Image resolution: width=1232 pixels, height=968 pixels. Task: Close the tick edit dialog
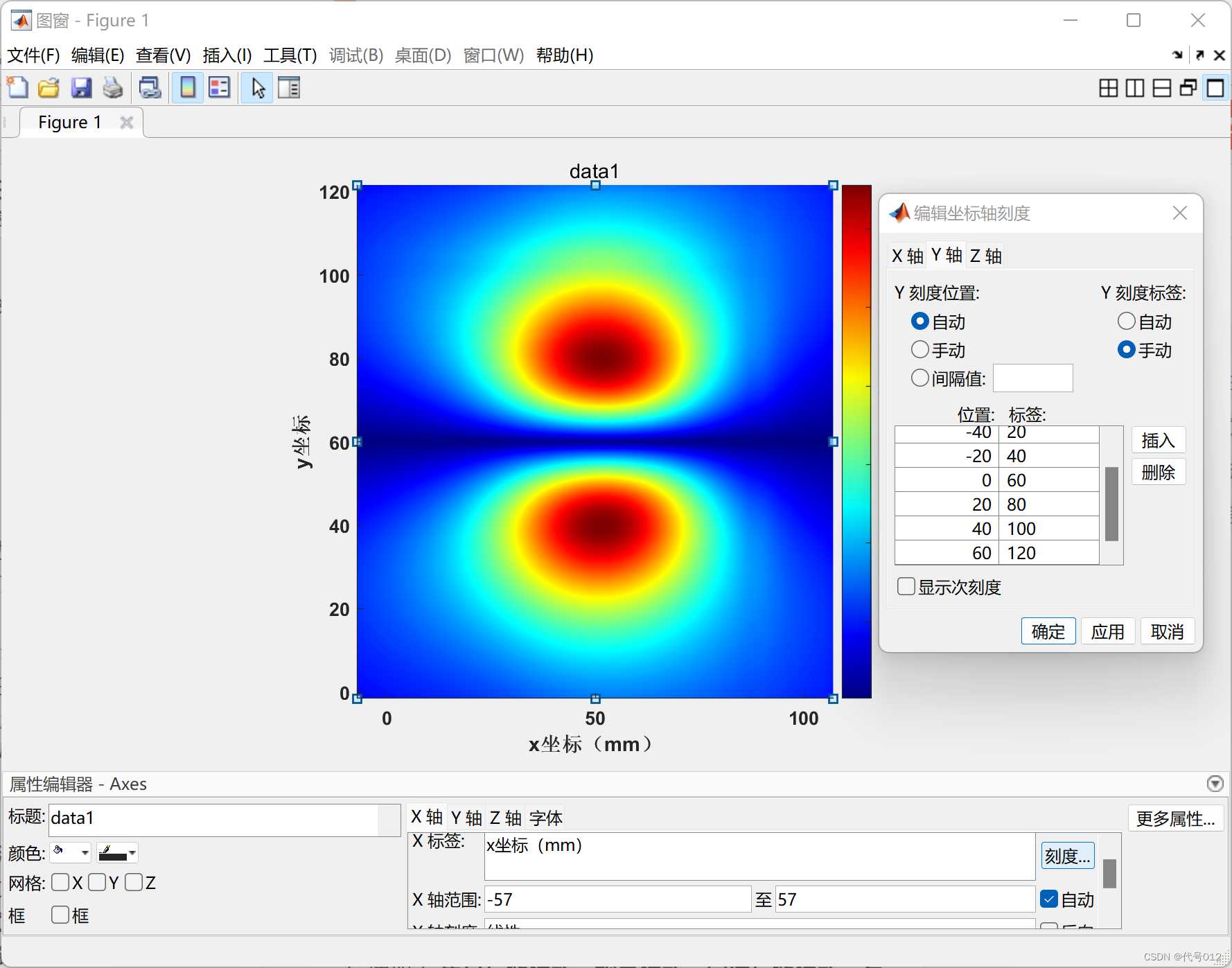(x=1180, y=213)
